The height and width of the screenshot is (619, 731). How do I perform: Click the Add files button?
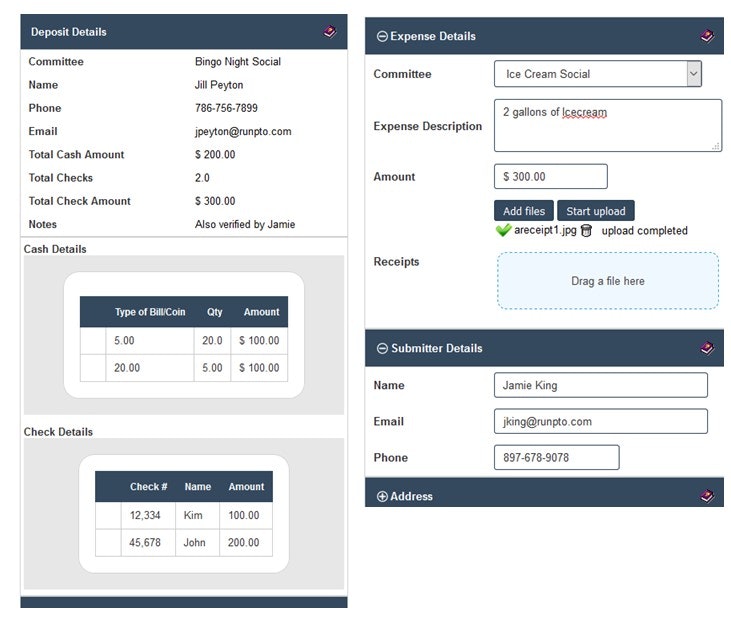(524, 211)
